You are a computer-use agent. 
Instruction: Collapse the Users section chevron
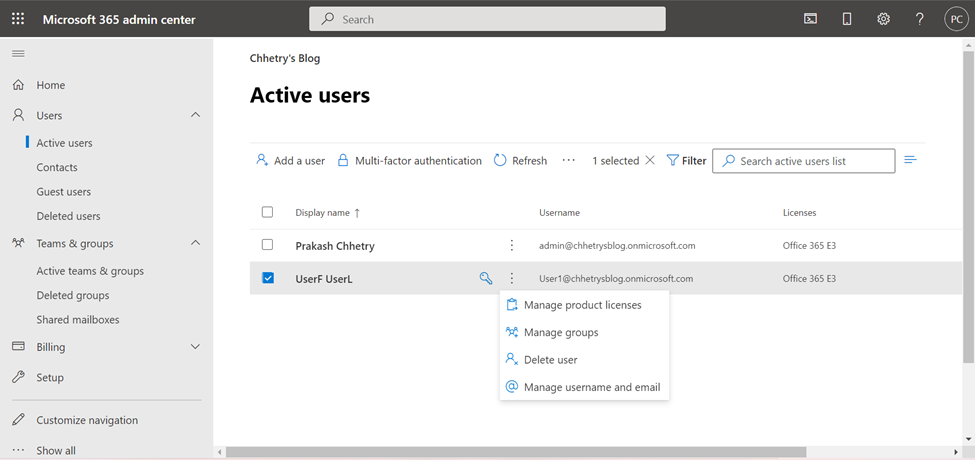[x=195, y=115]
